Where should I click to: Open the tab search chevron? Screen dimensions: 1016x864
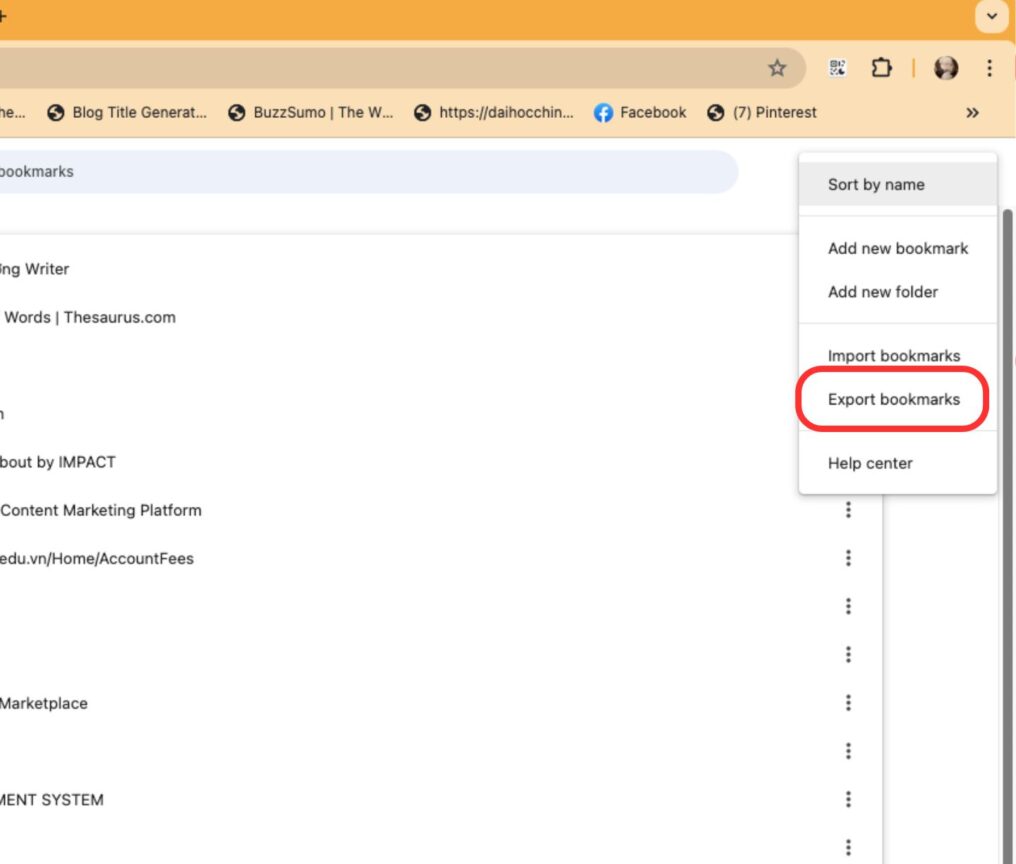click(990, 17)
